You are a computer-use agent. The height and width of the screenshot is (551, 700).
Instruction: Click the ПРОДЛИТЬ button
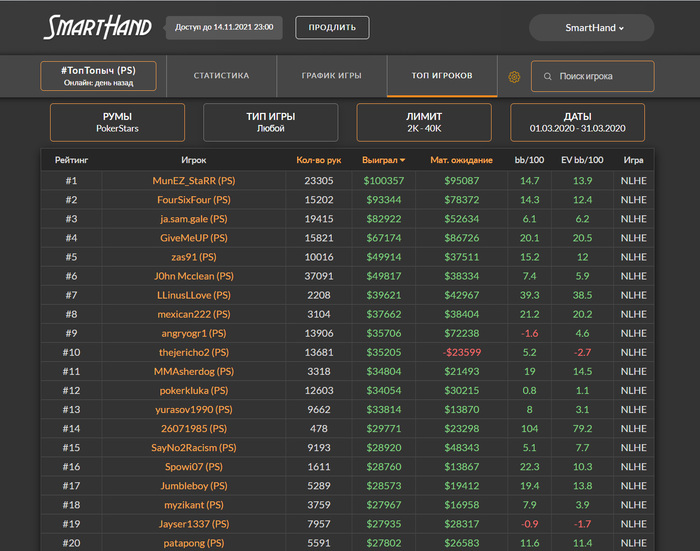[332, 28]
